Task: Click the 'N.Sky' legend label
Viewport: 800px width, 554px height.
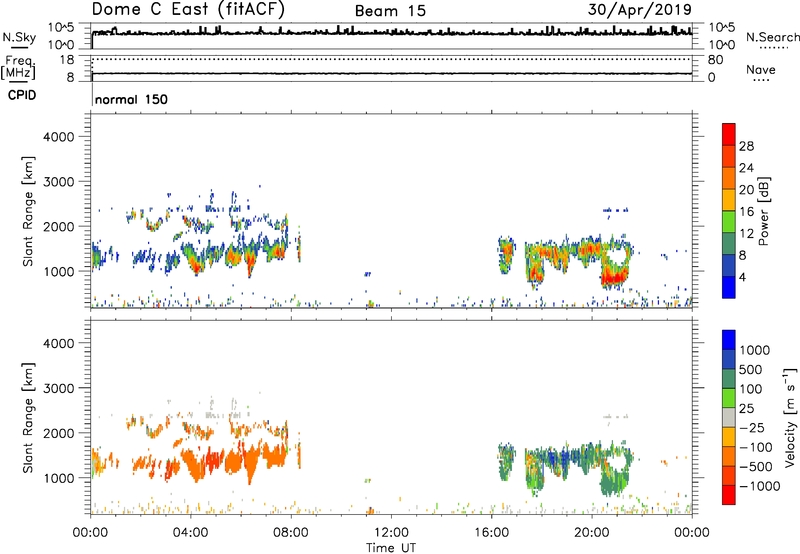Action: tap(19, 37)
